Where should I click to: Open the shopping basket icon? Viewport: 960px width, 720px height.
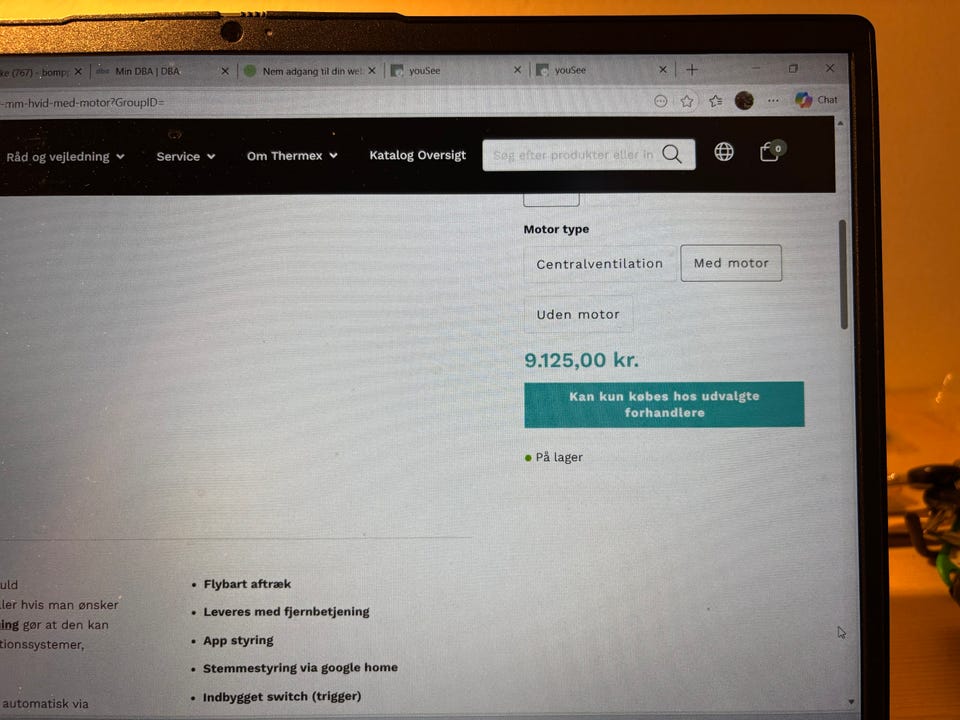[772, 151]
